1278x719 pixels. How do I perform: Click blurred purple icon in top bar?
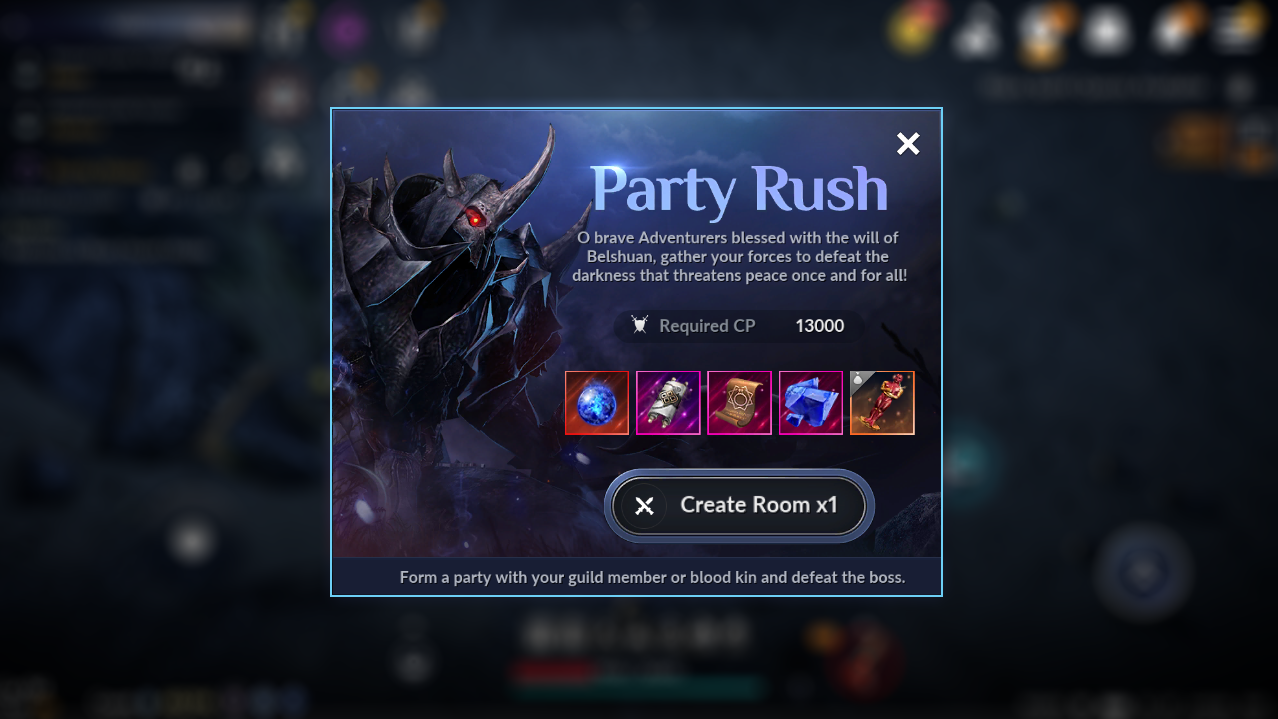pyautogui.click(x=343, y=31)
